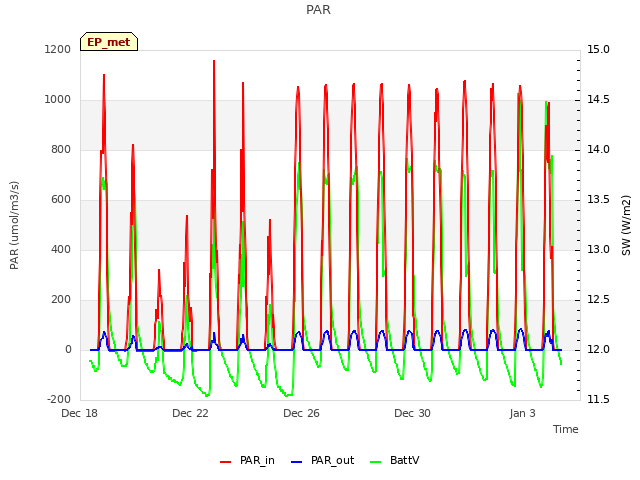This screenshot has width=640, height=480.
Task: Click the 'Dec 22' x-axis label
Action: [x=191, y=413]
